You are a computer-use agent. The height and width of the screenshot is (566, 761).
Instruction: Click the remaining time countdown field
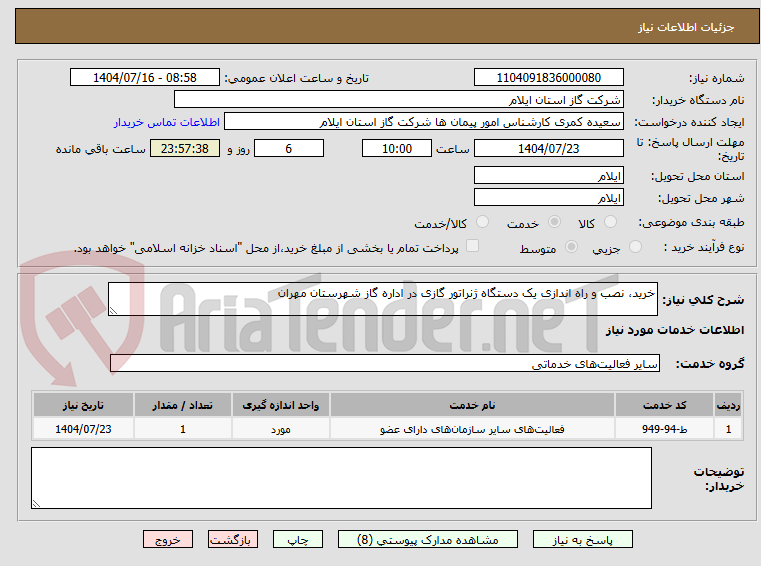point(185,149)
